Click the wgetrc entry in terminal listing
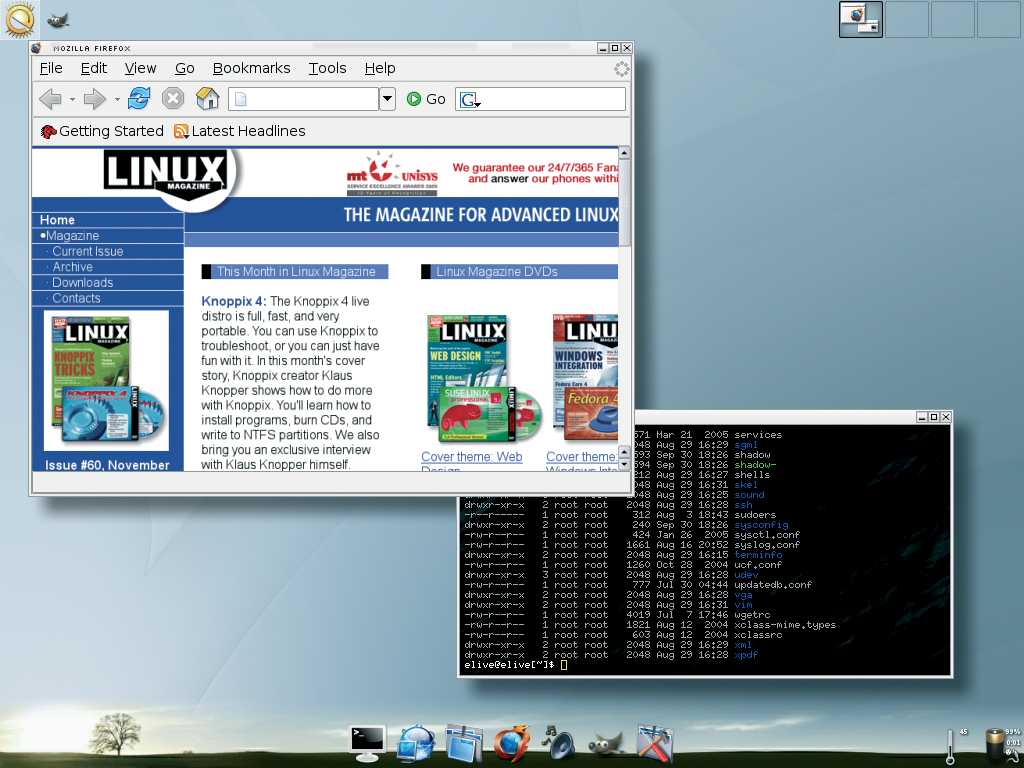The height and width of the screenshot is (768, 1024). click(752, 615)
